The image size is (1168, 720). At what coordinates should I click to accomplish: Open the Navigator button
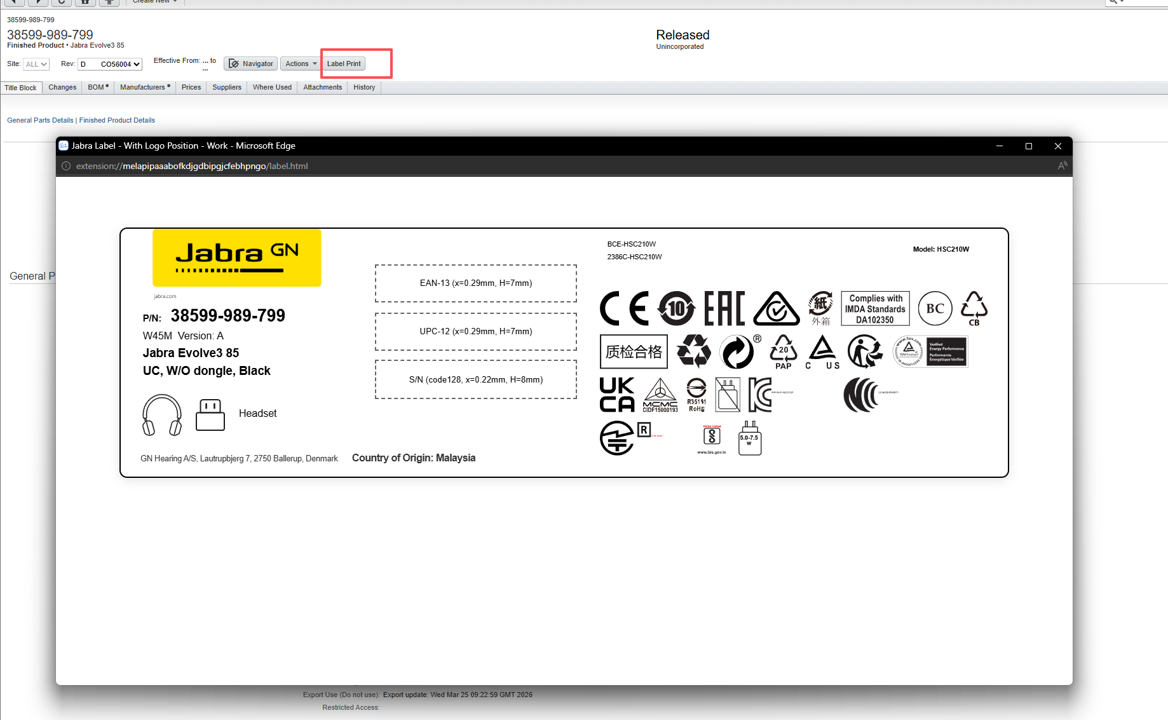[251, 64]
